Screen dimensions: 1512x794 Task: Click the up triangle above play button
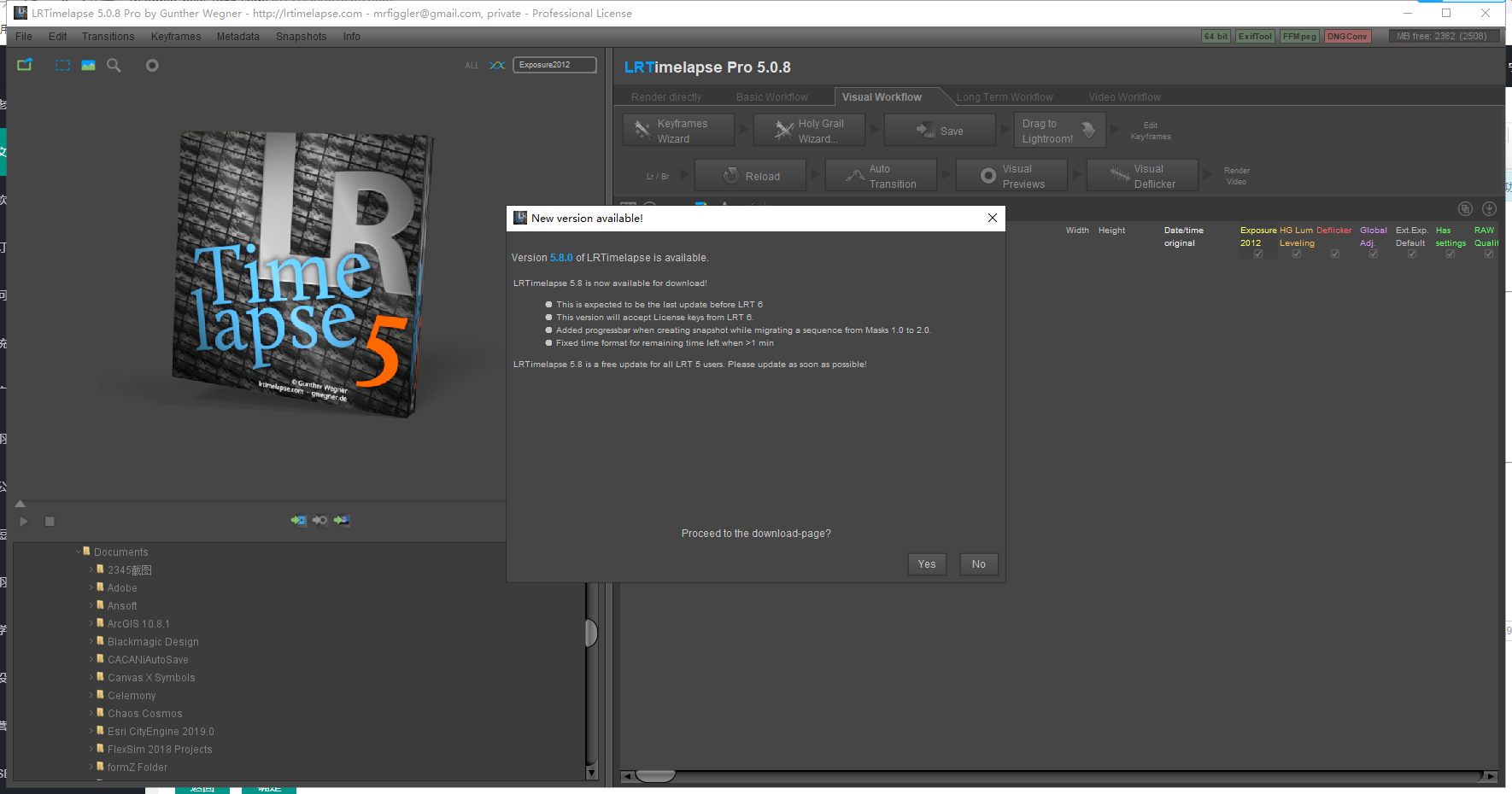21,504
